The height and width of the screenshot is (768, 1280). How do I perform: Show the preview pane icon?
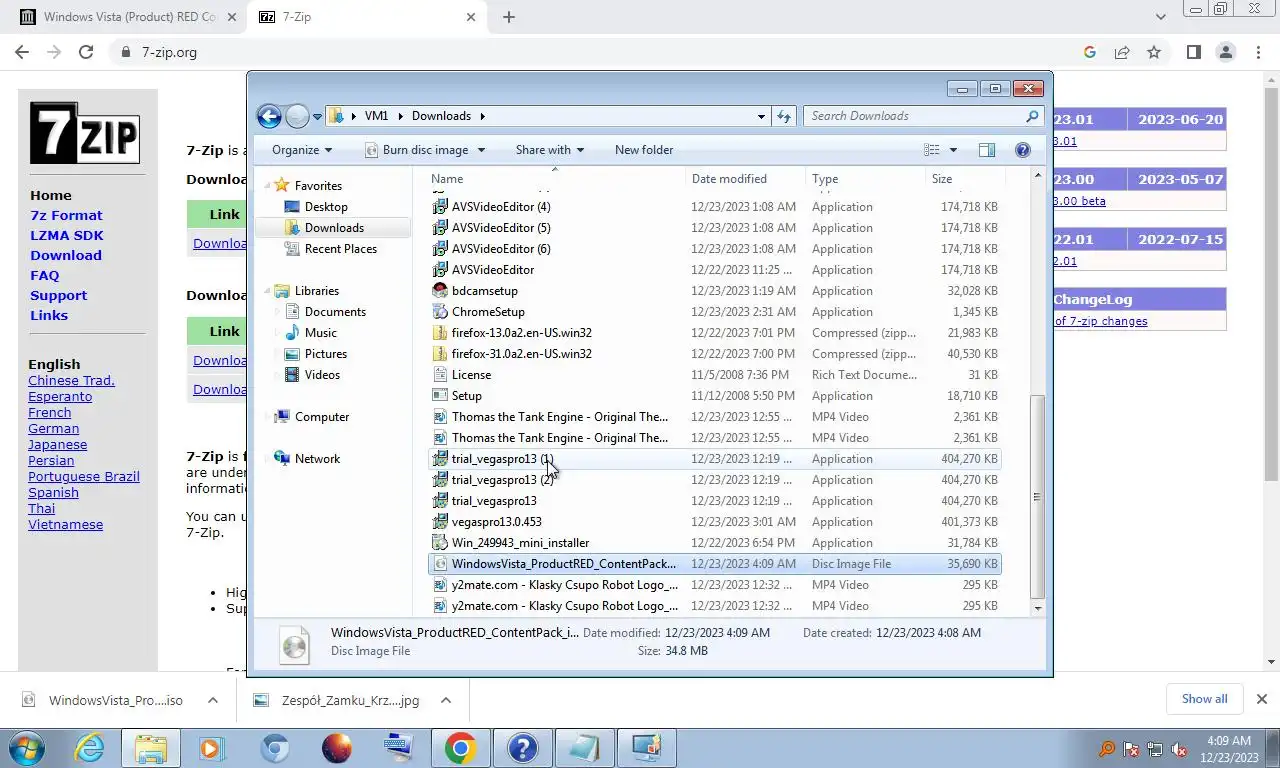(x=987, y=150)
